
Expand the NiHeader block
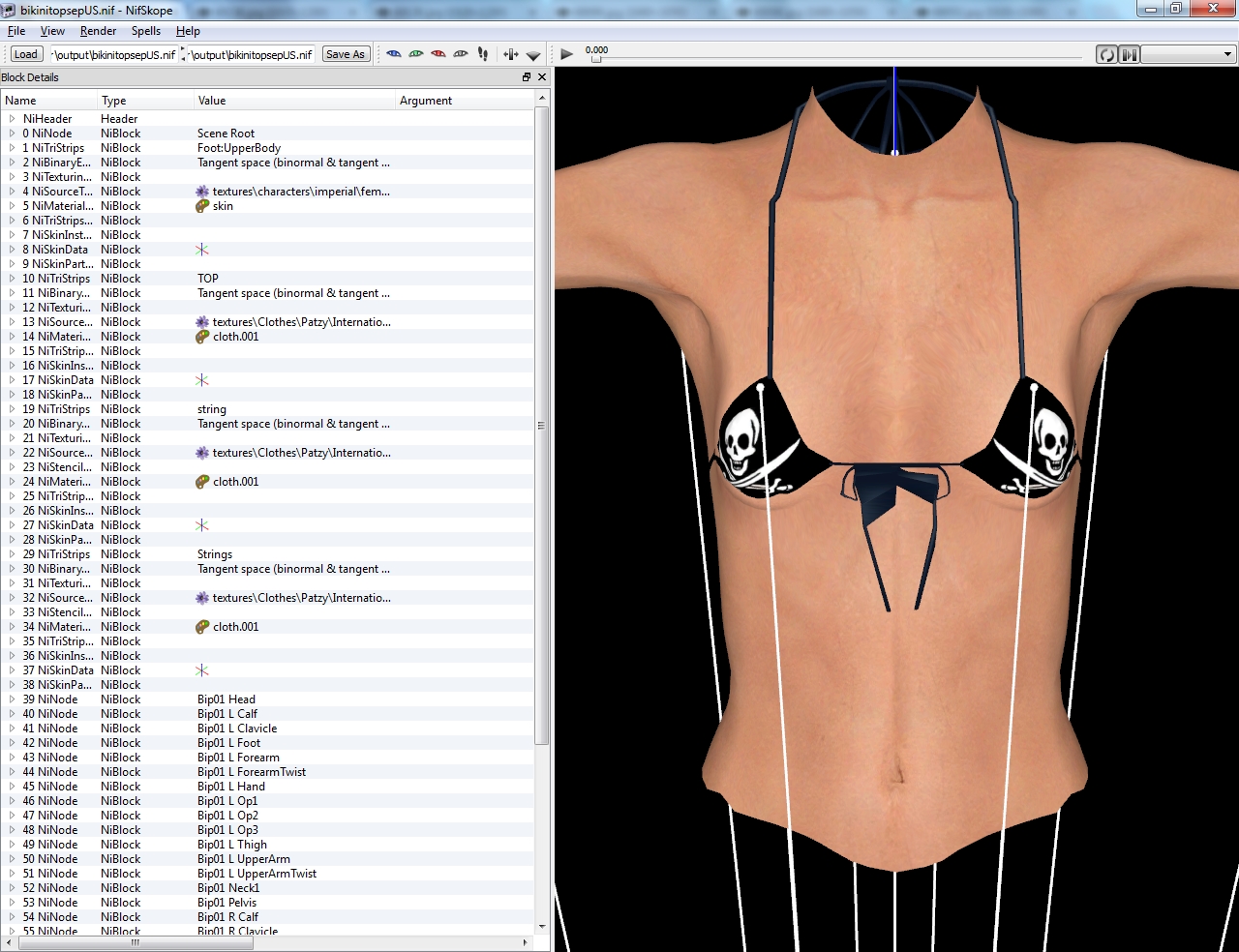click(12, 119)
